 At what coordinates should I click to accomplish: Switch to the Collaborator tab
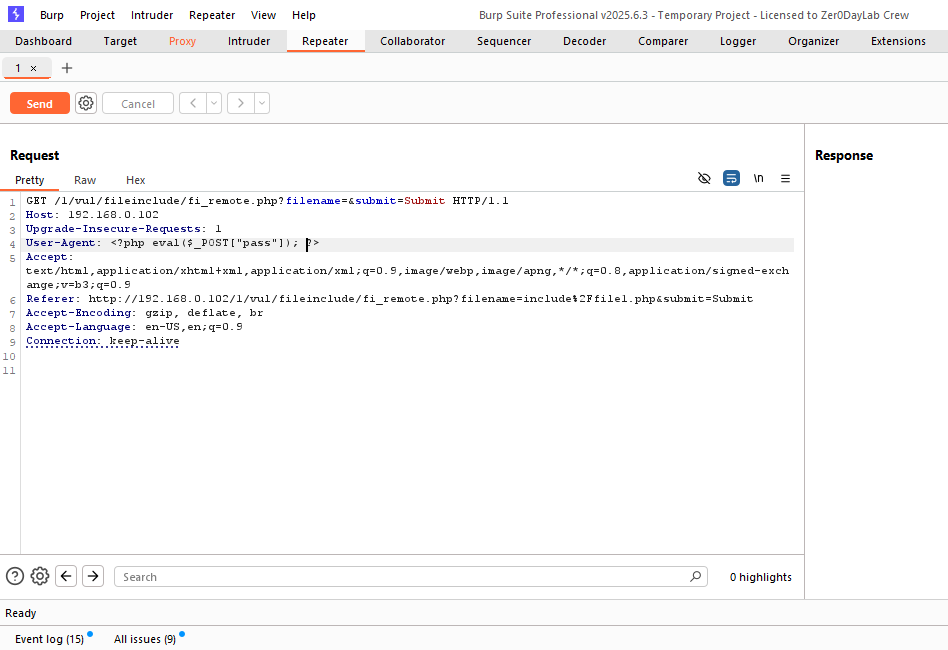412,41
